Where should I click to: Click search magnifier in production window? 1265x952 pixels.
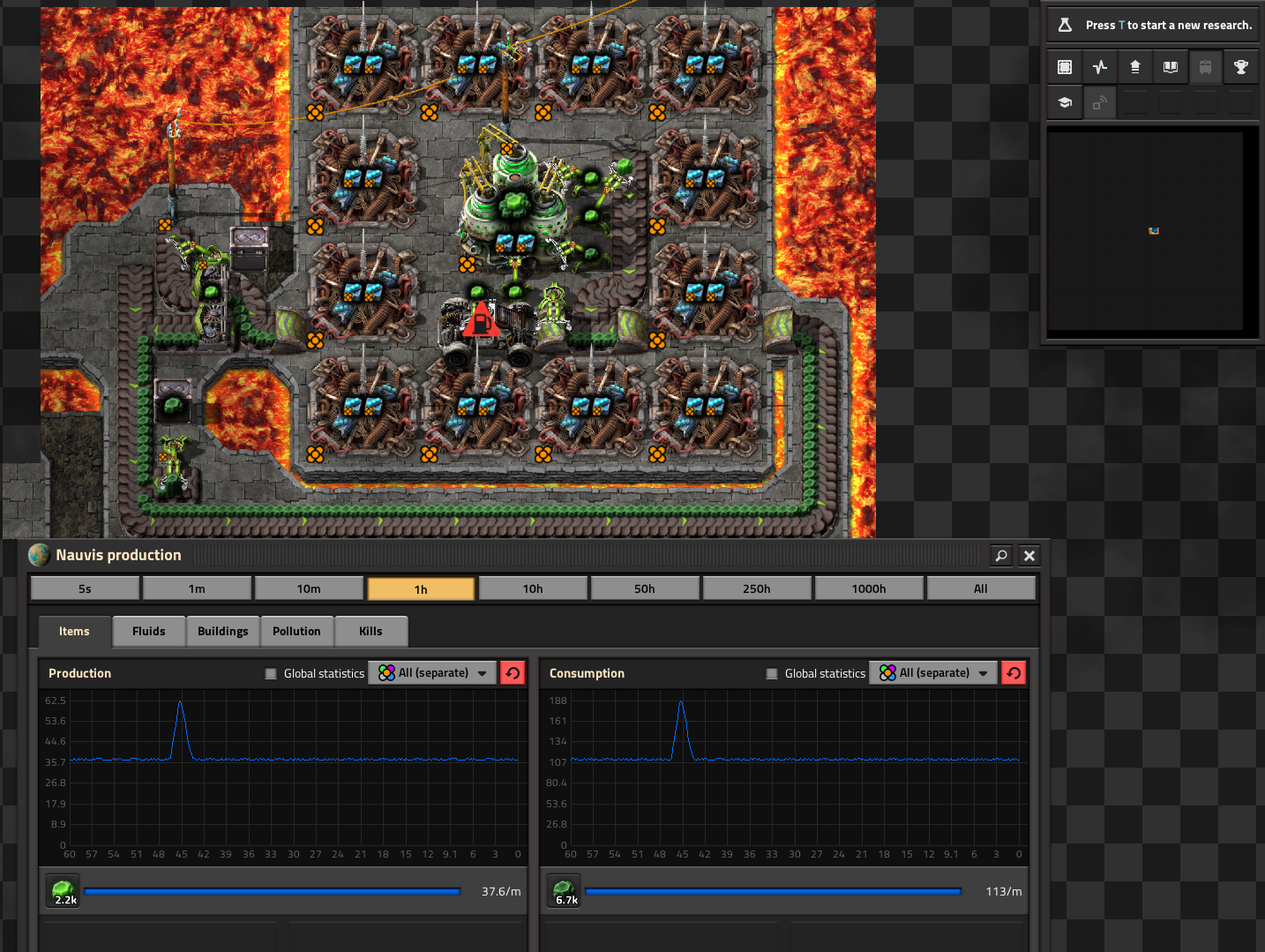point(1001,555)
